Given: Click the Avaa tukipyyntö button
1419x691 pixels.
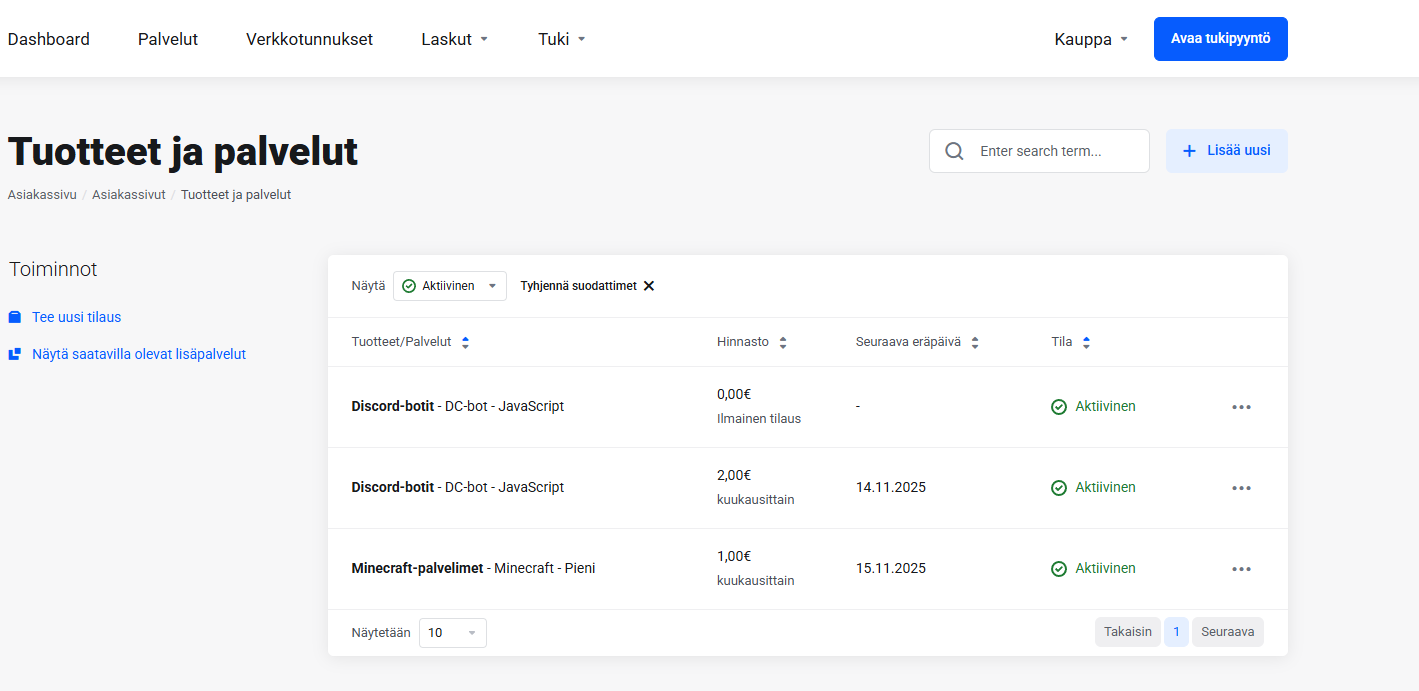Looking at the screenshot, I should (x=1220, y=39).
